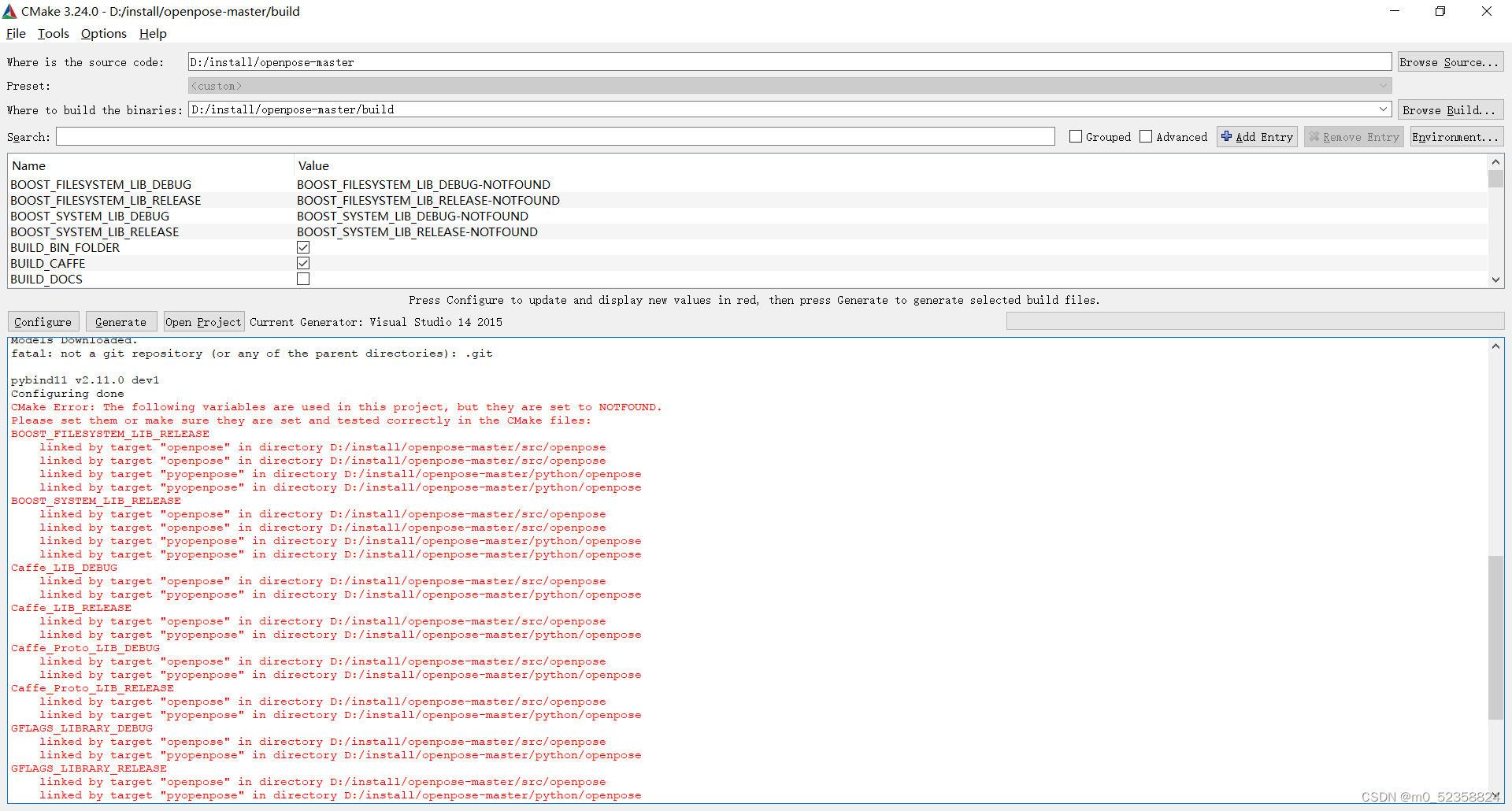Click 'GFLAGS_LIBRARY_RELEASE' in the output log
This screenshot has width=1512, height=811.
(x=89, y=768)
